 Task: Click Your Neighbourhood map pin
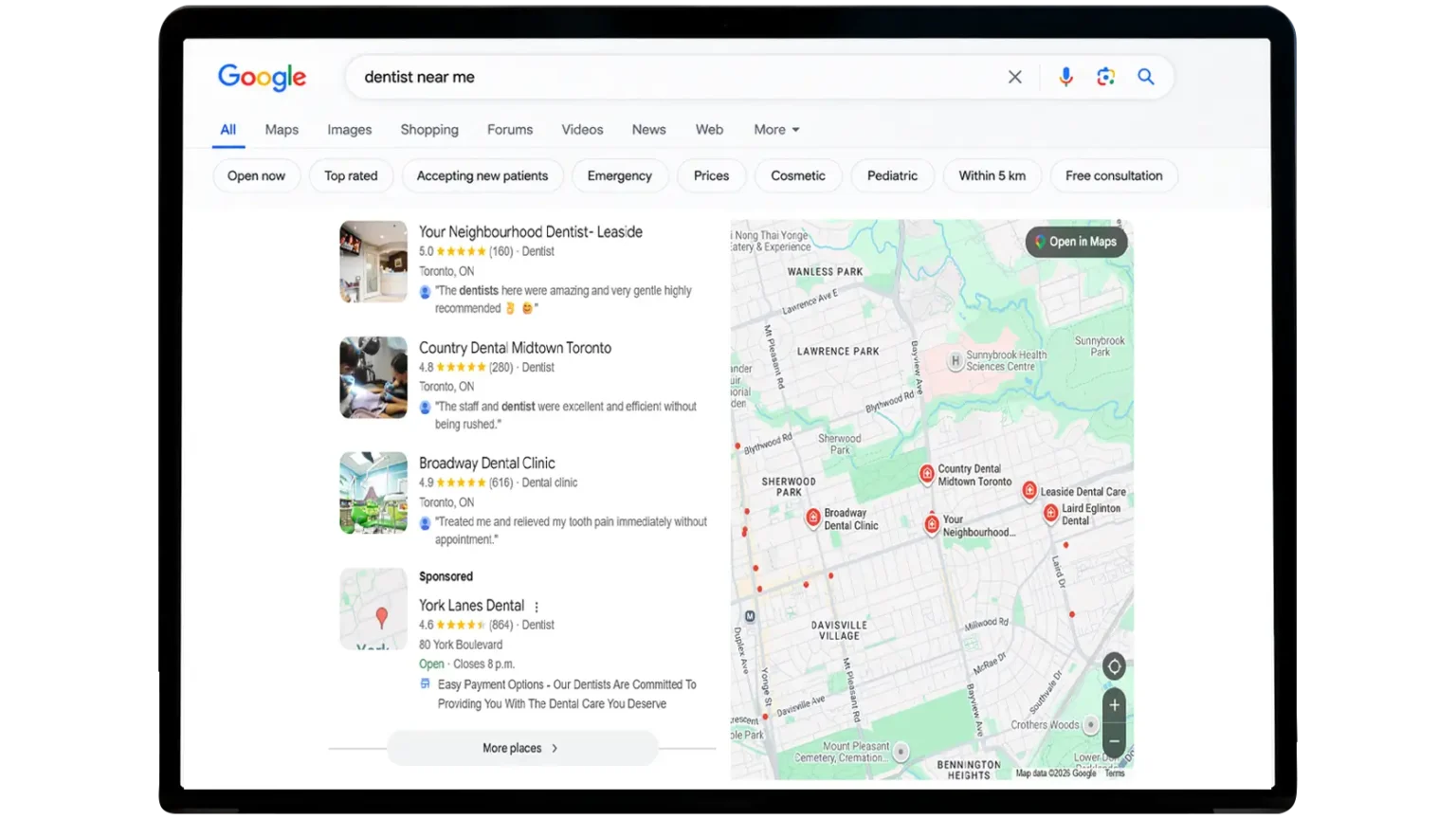click(932, 523)
